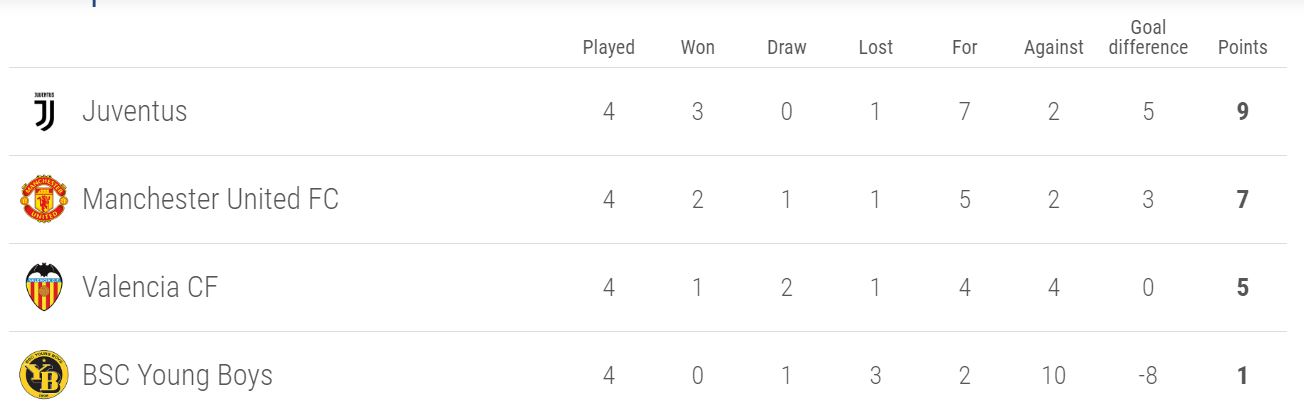This screenshot has width=1304, height=411.
Task: Click Juventus points value 9
Action: [1243, 112]
